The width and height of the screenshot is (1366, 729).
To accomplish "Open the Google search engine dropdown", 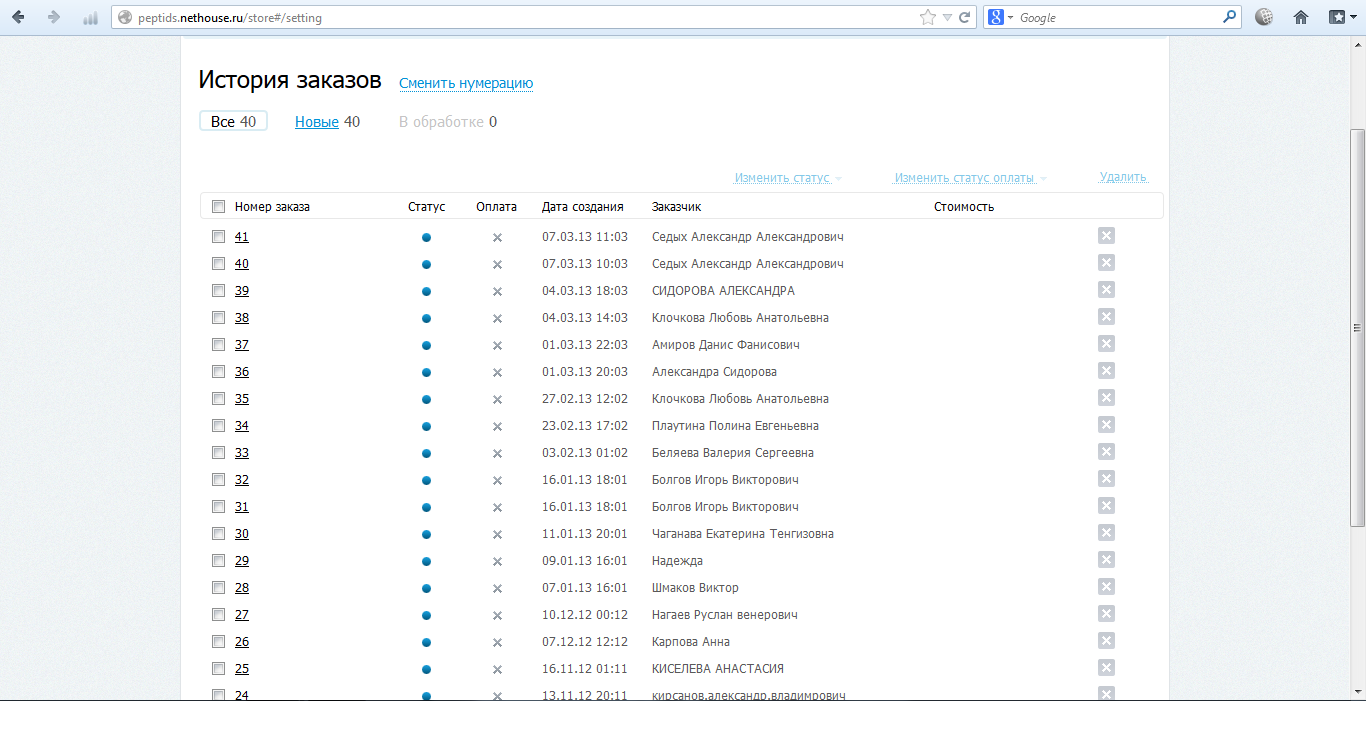I will click(1000, 17).
